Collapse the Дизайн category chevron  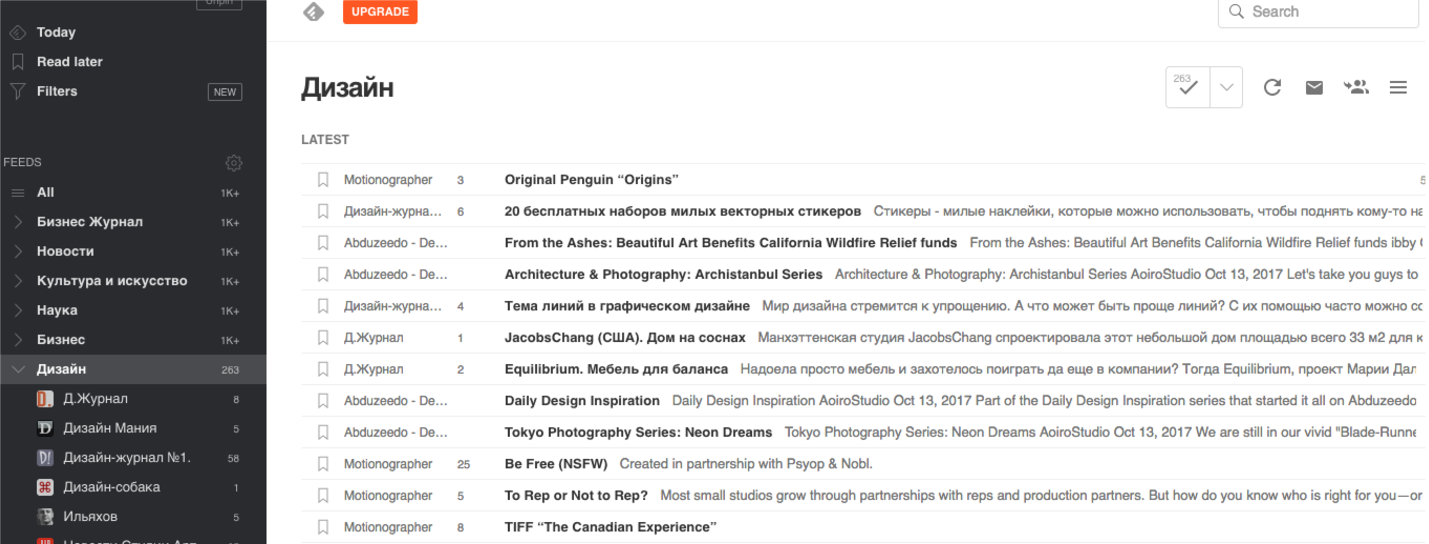coord(18,369)
